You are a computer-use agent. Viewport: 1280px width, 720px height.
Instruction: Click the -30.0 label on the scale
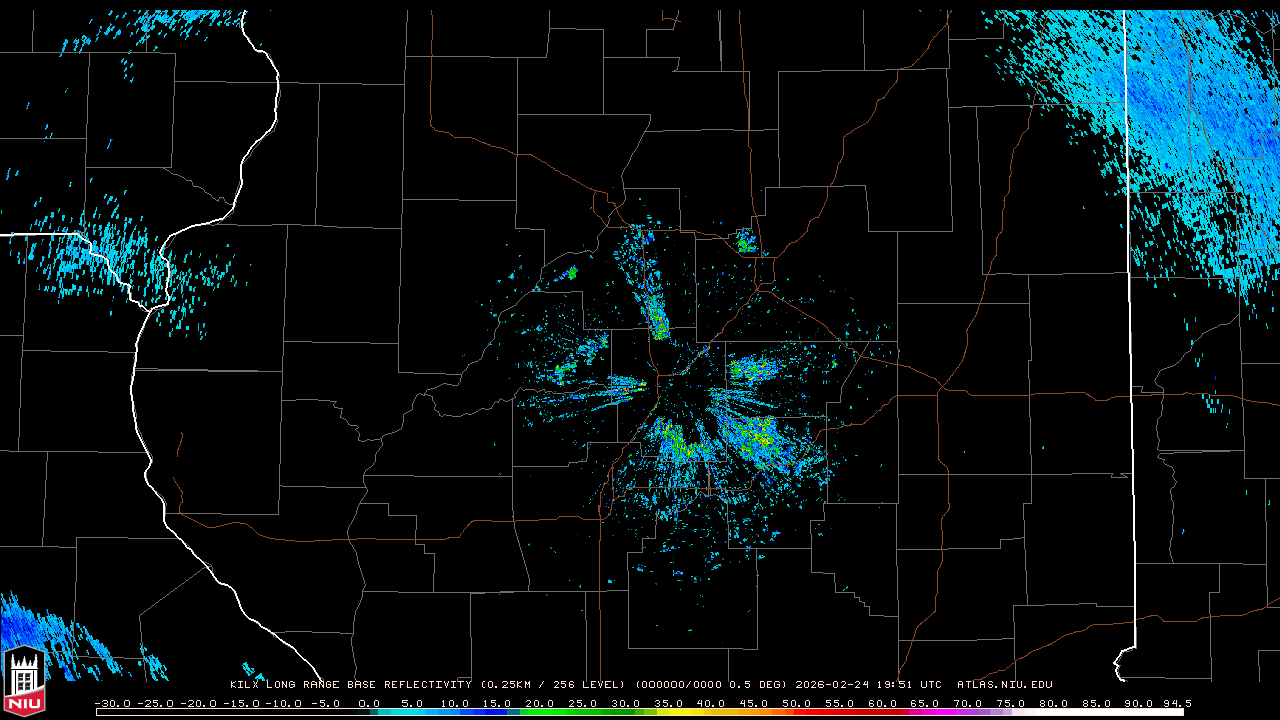coord(112,703)
